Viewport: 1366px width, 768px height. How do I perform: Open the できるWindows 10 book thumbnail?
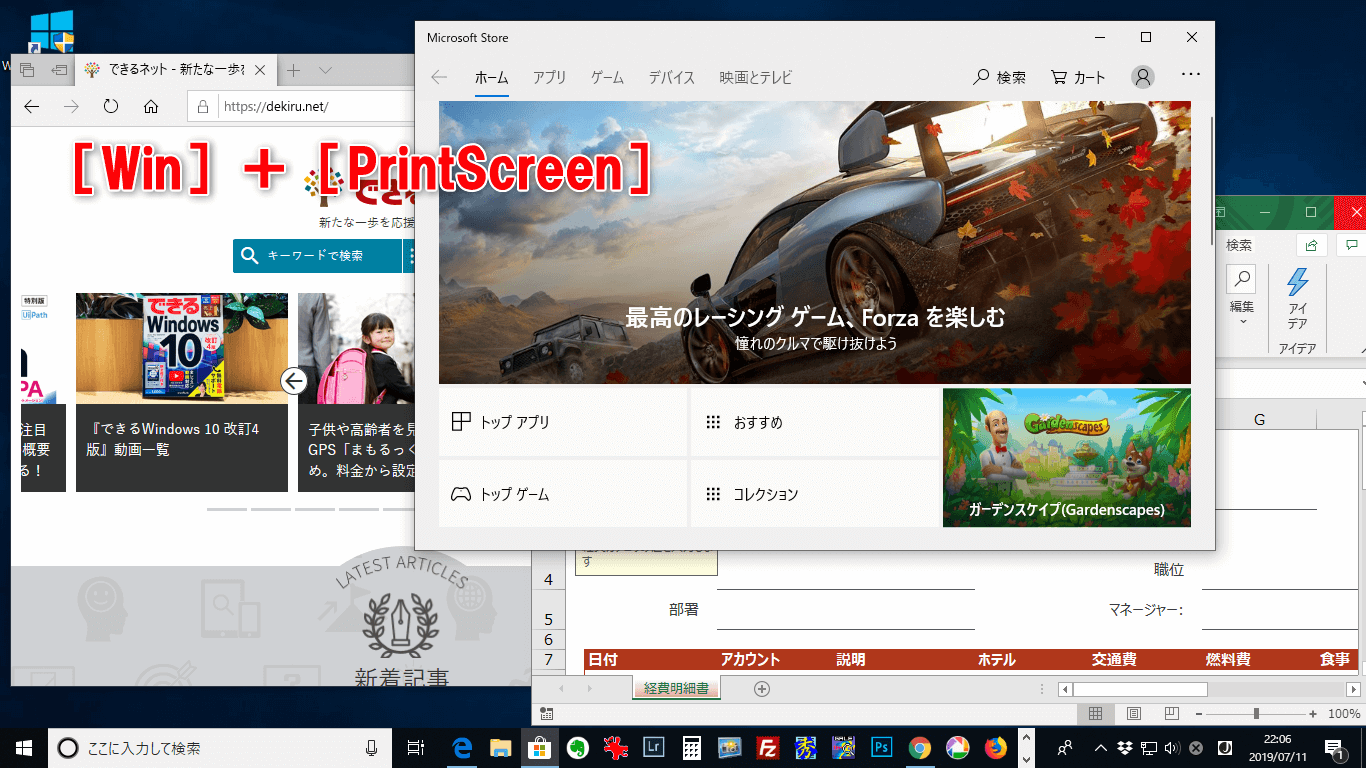(x=182, y=348)
